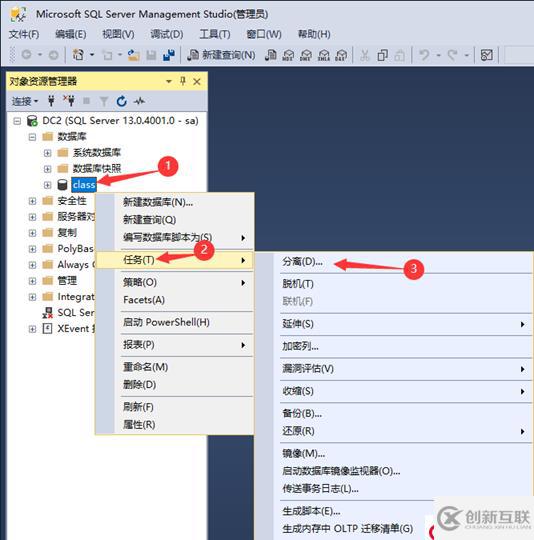Screen dimensions: 534x540
Task: Click the open file folder icon
Action: pos(134,55)
